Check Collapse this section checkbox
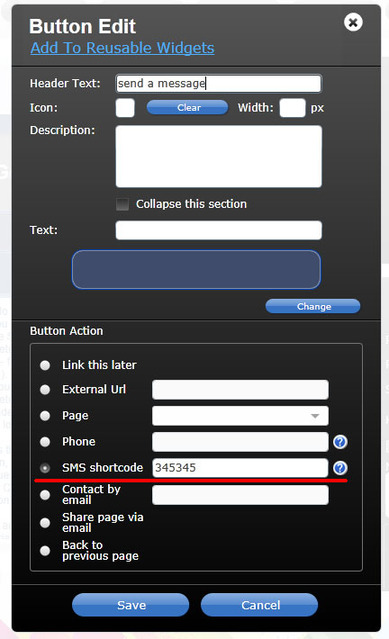The image size is (389, 639). [x=123, y=204]
